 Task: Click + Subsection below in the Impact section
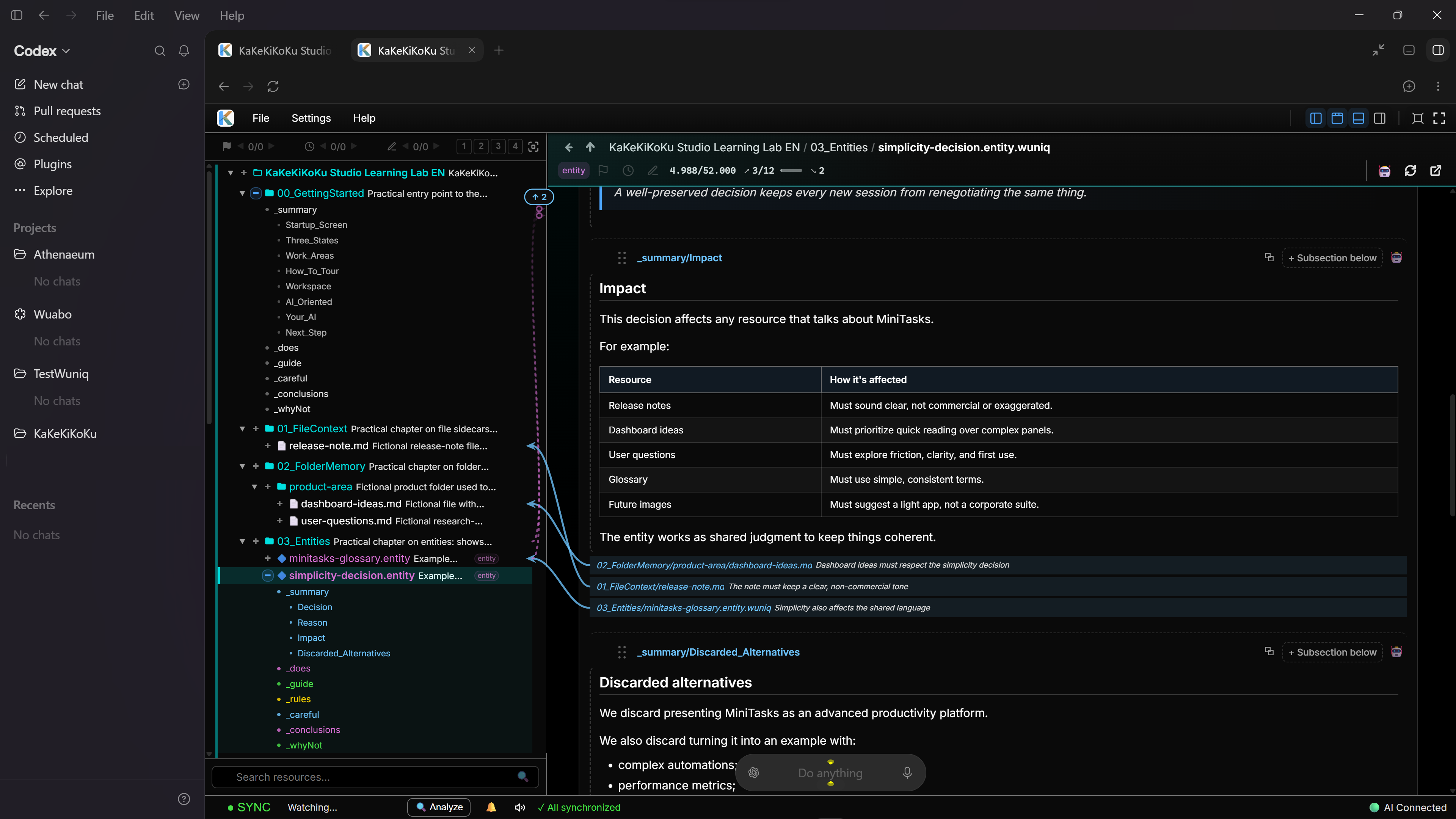click(x=1332, y=258)
